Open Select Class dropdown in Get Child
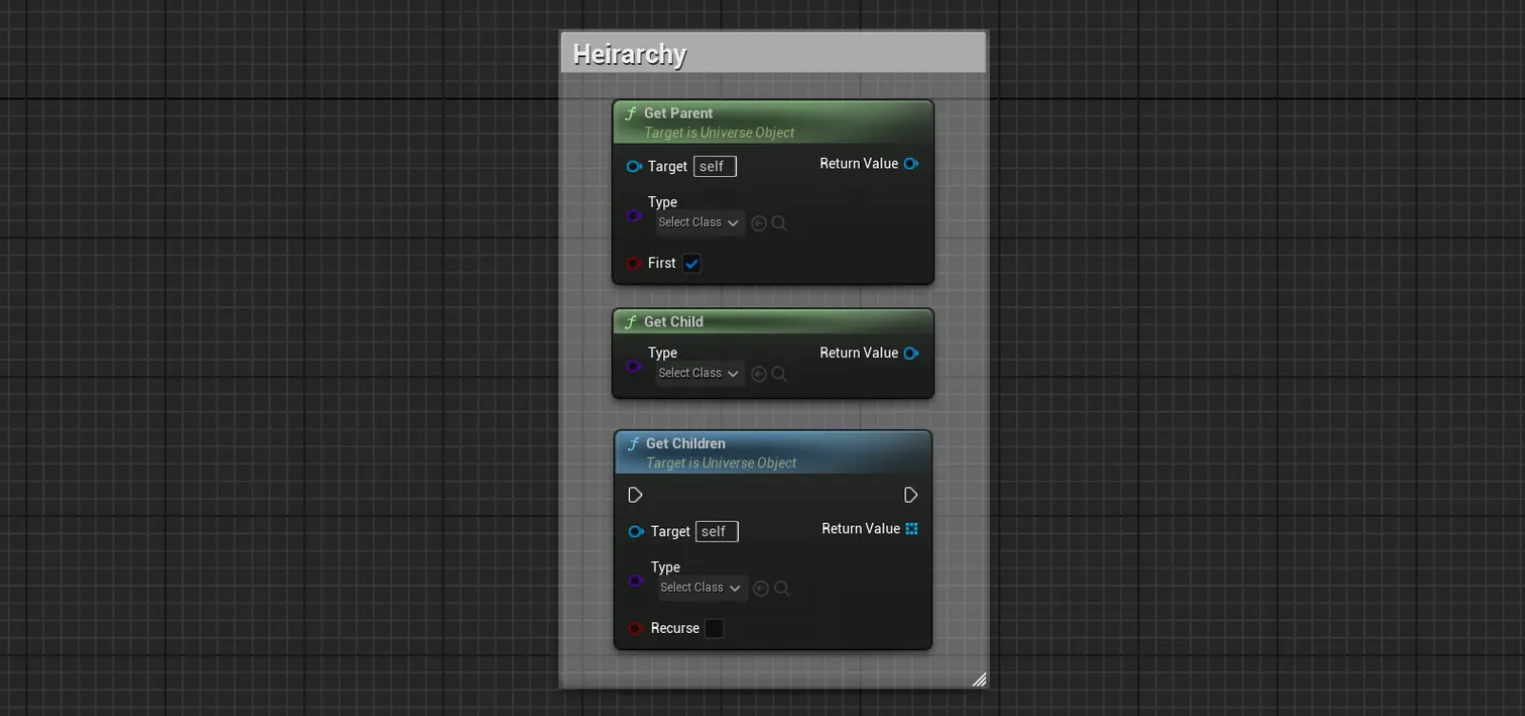1525x716 pixels. click(700, 374)
